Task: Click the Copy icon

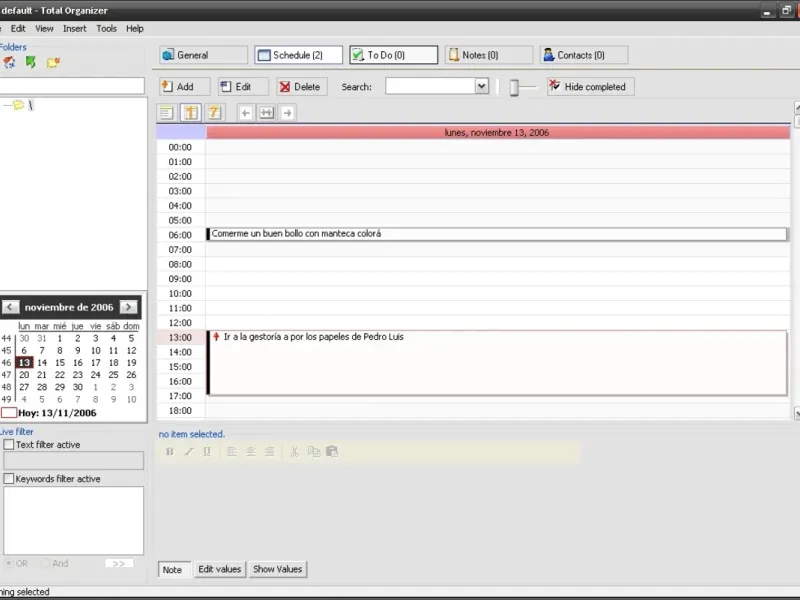Action: point(313,452)
